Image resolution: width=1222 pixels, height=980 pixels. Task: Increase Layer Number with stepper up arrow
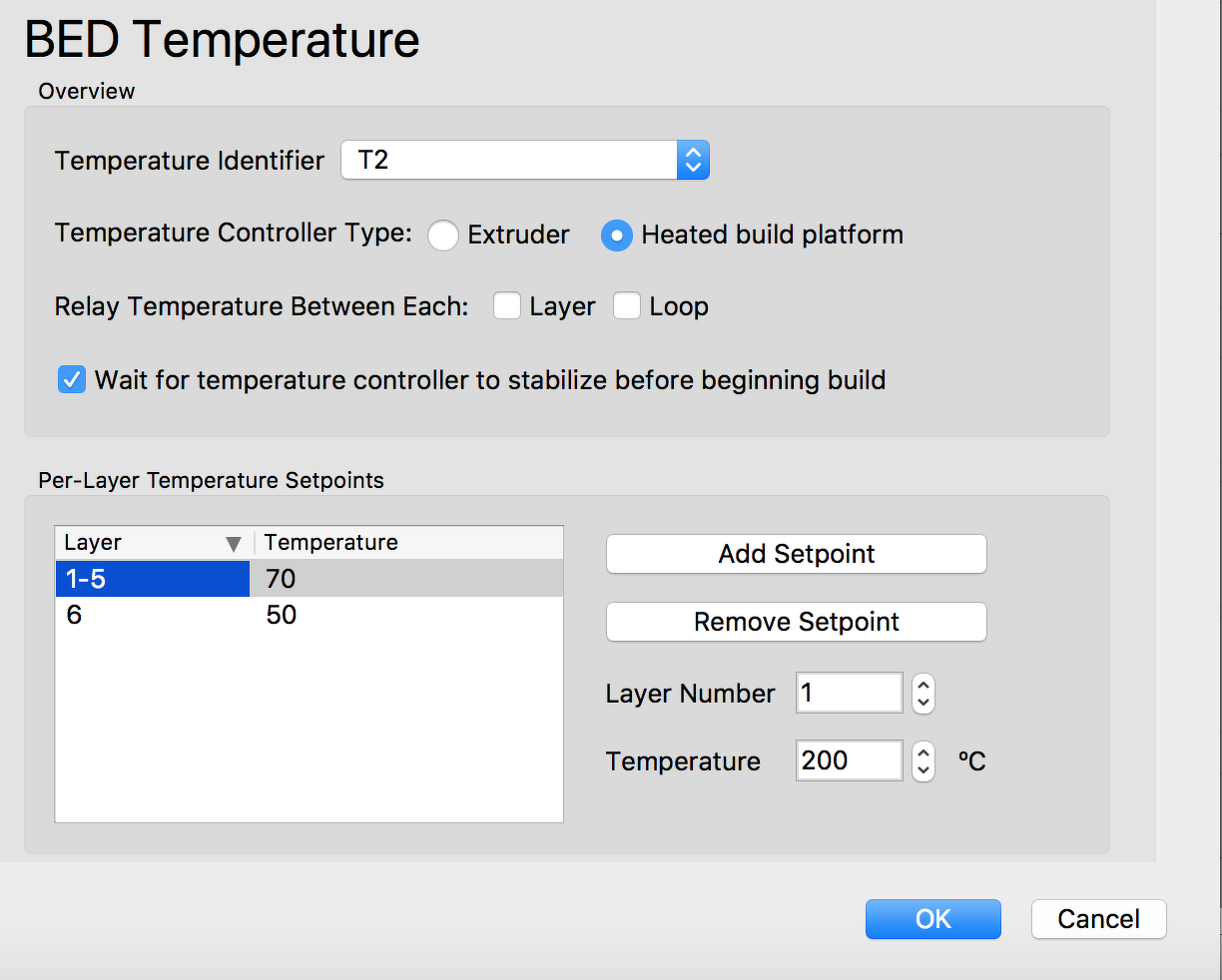(923, 685)
